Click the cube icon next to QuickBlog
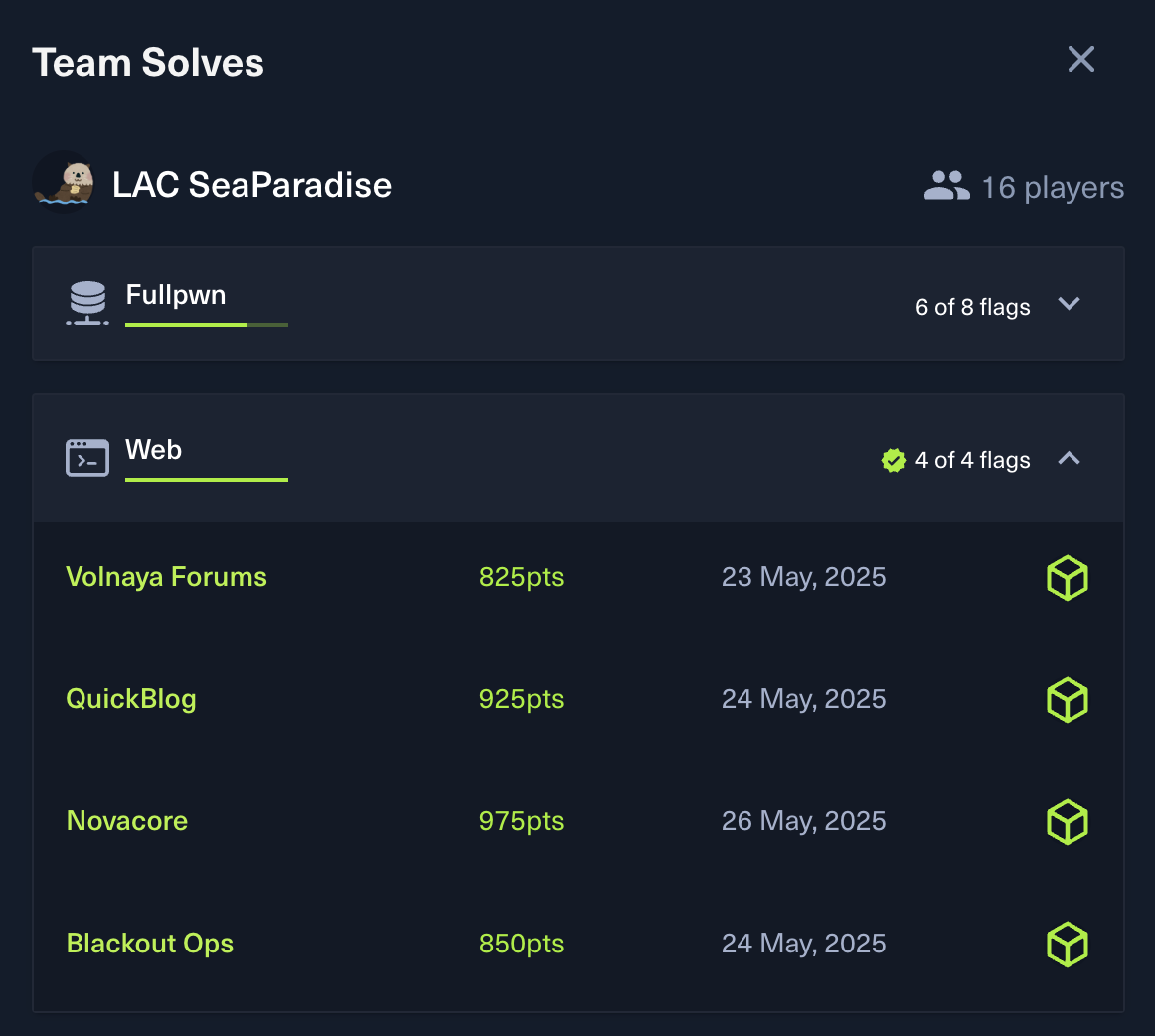This screenshot has width=1155, height=1036. [x=1068, y=700]
